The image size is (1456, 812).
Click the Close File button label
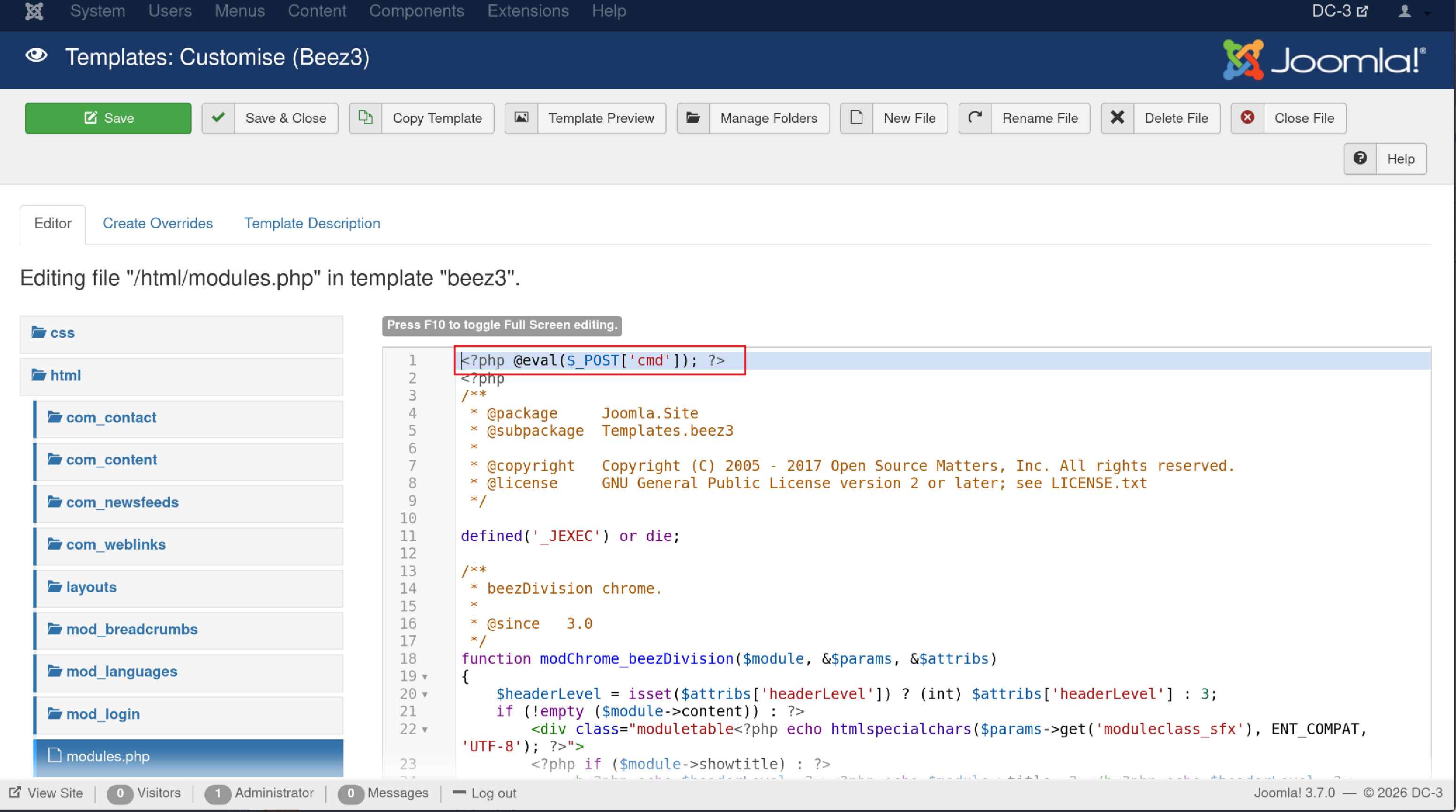(1305, 118)
